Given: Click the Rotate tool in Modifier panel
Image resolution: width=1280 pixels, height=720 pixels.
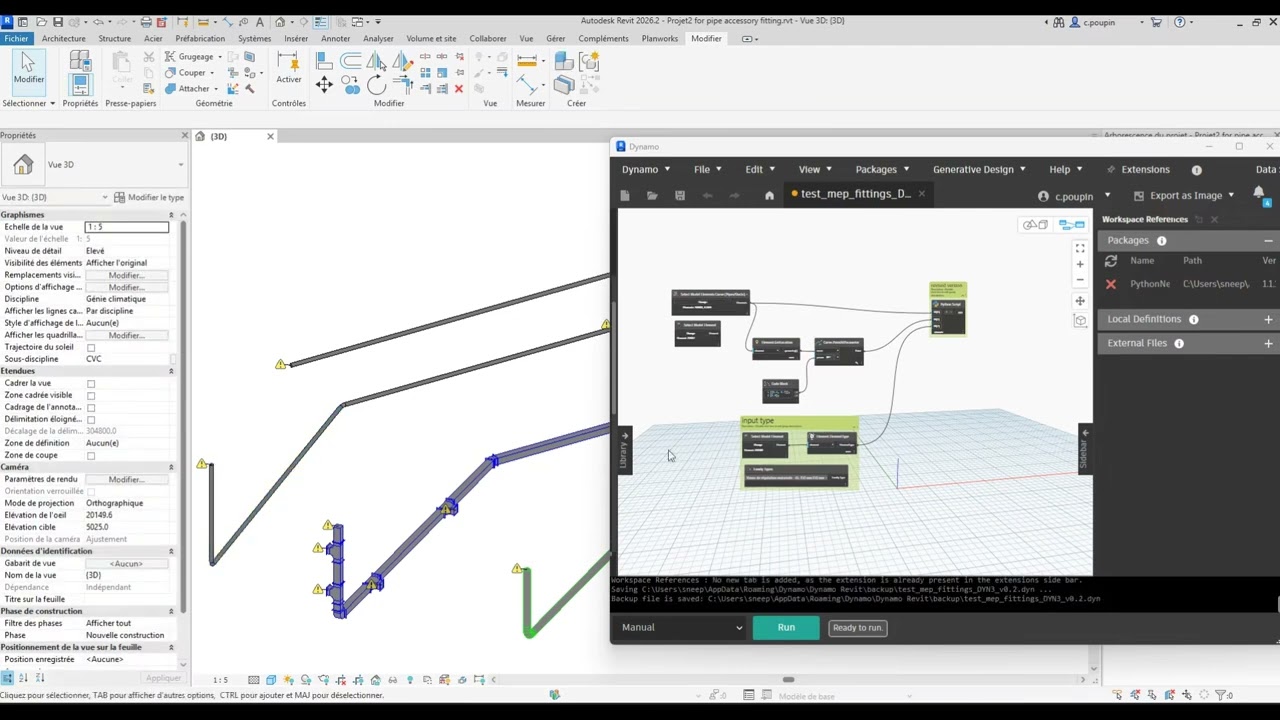Looking at the screenshot, I should coord(376,86).
